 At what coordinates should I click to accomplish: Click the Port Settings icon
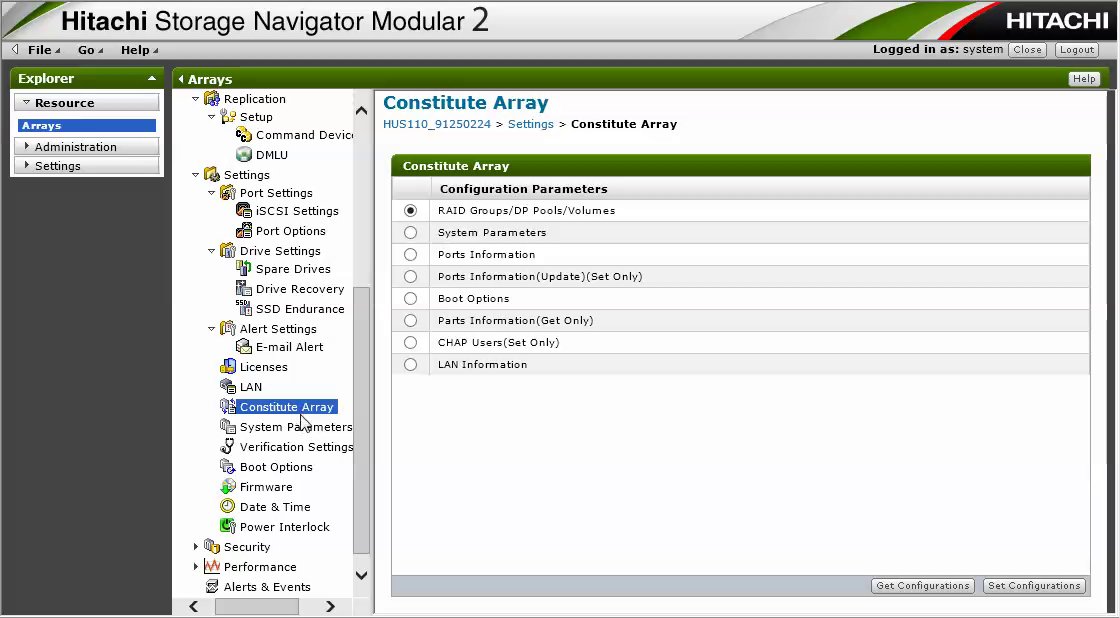click(228, 193)
